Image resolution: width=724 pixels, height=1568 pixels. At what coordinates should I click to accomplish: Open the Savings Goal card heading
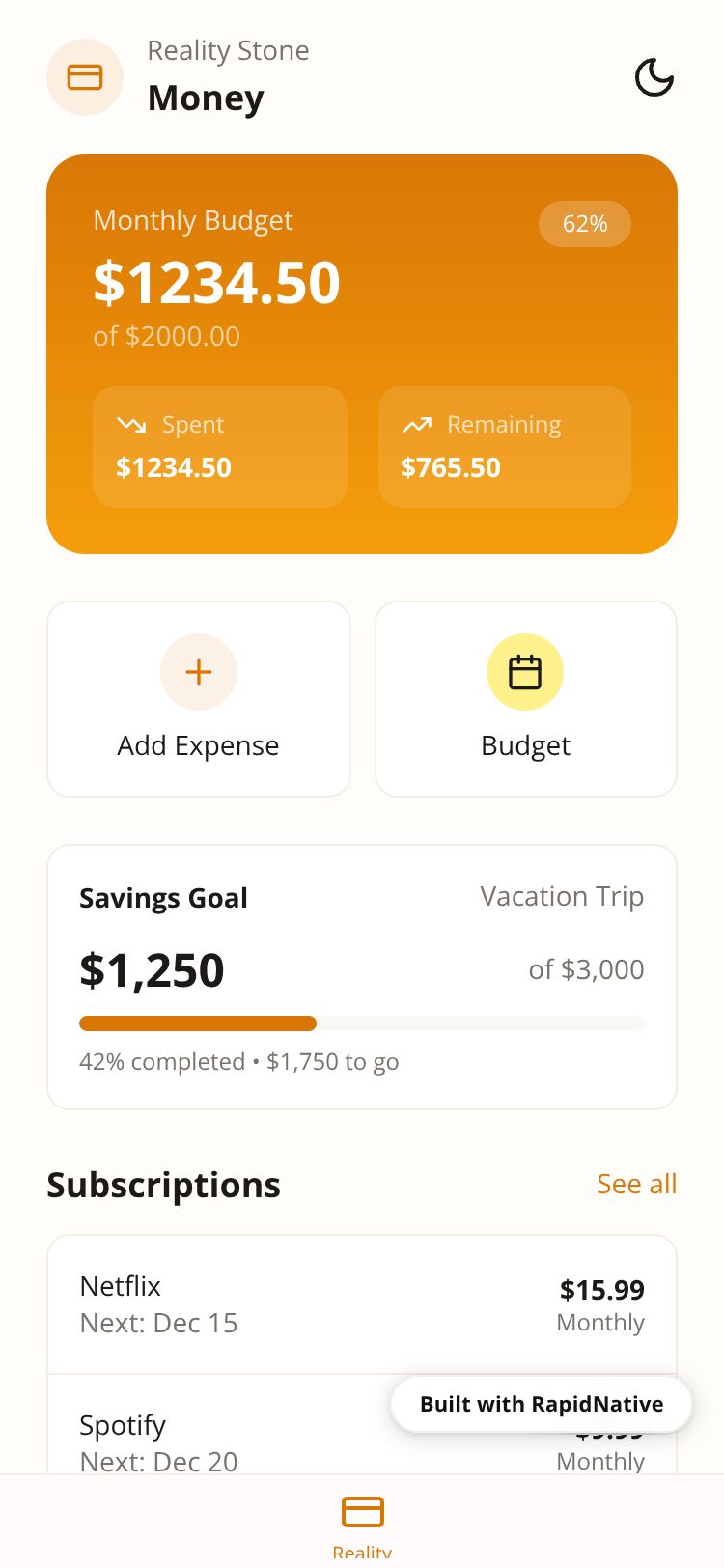click(163, 898)
